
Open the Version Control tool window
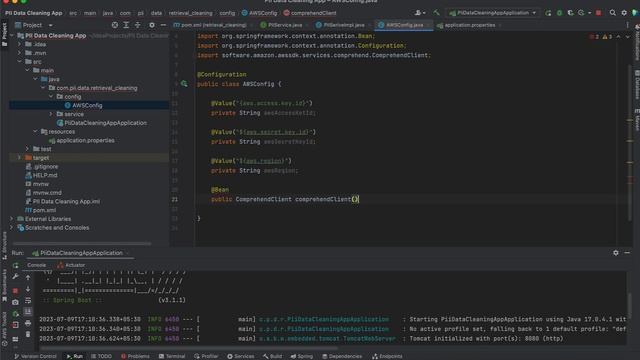(x=35, y=356)
